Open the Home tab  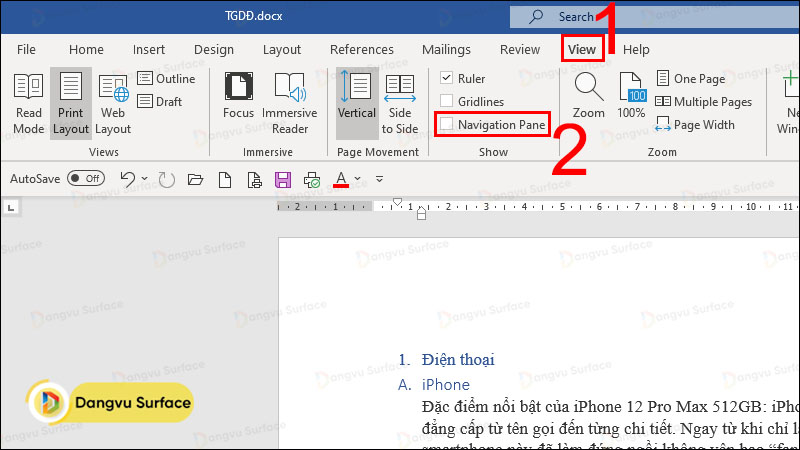(86, 49)
